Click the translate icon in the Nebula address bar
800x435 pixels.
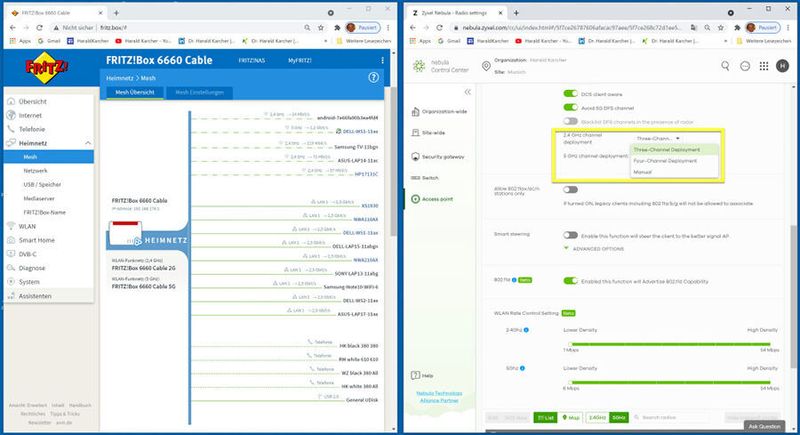[x=694, y=28]
